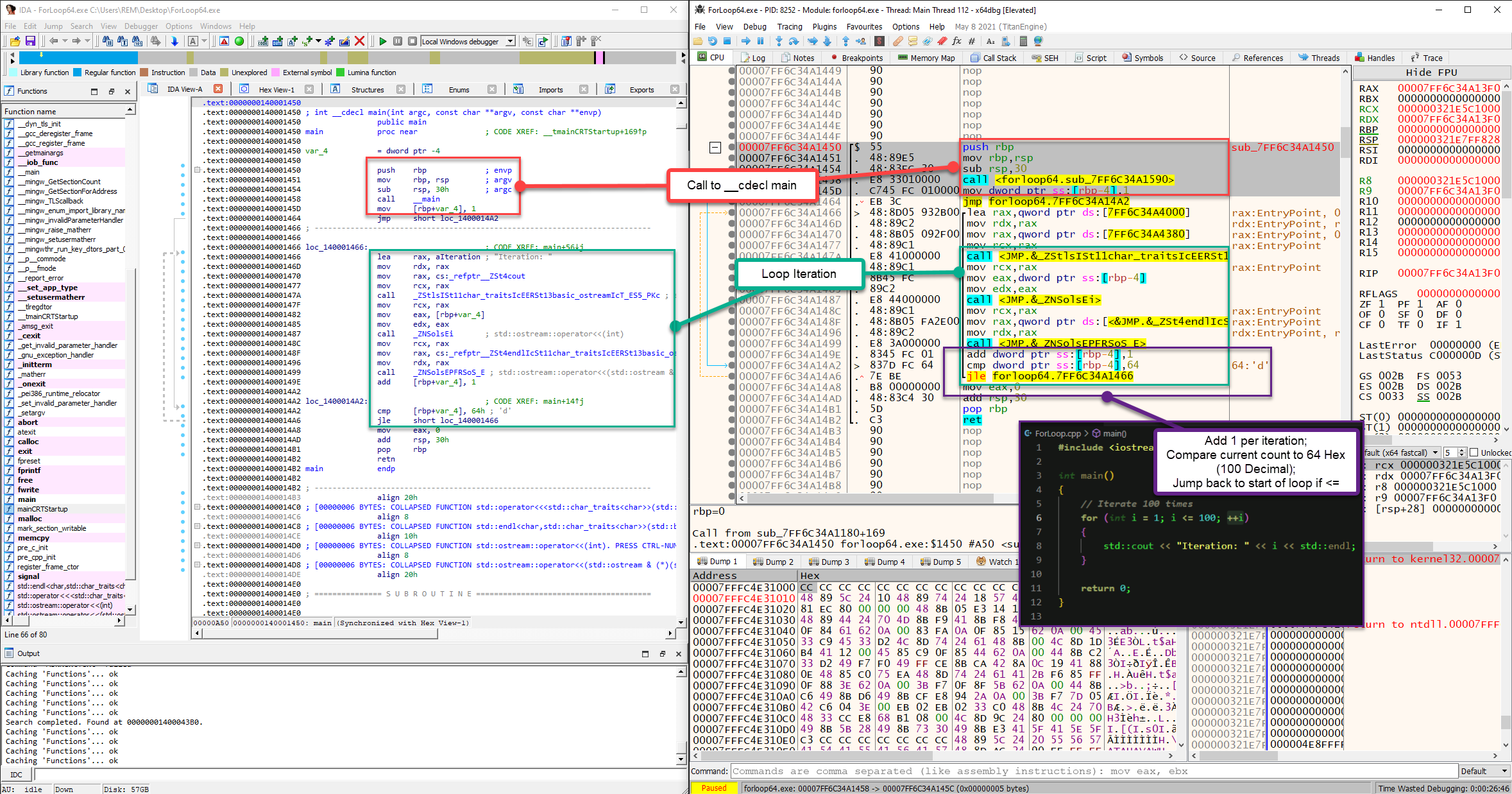Collapse main function box in IDA View-A
This screenshot has width=1512, height=794.
click(x=197, y=170)
